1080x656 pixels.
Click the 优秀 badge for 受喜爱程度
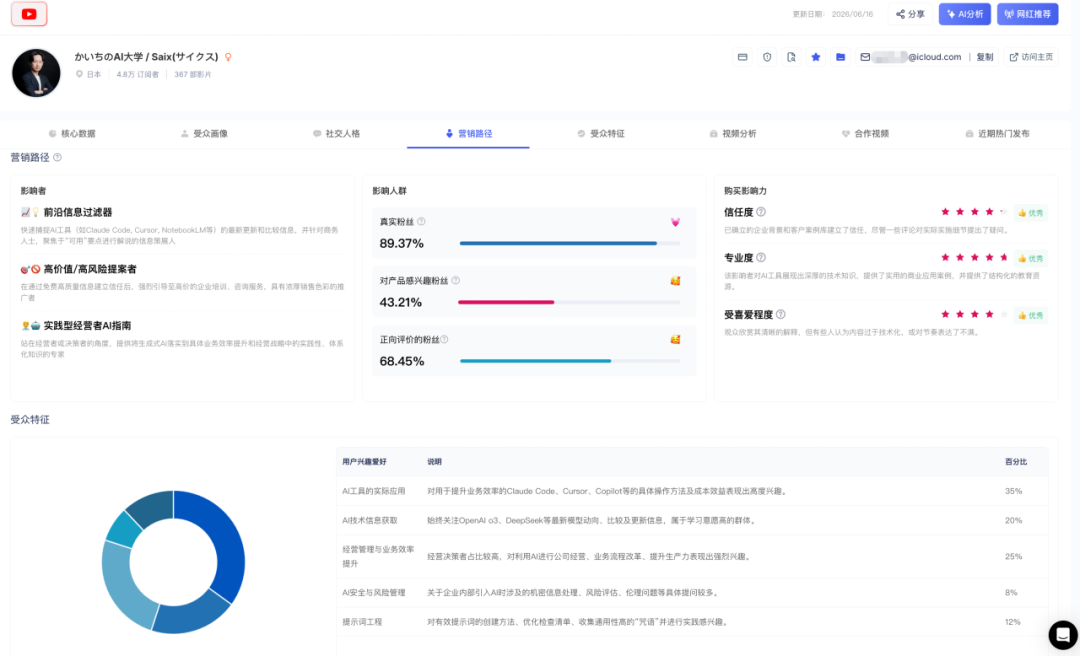1030,315
